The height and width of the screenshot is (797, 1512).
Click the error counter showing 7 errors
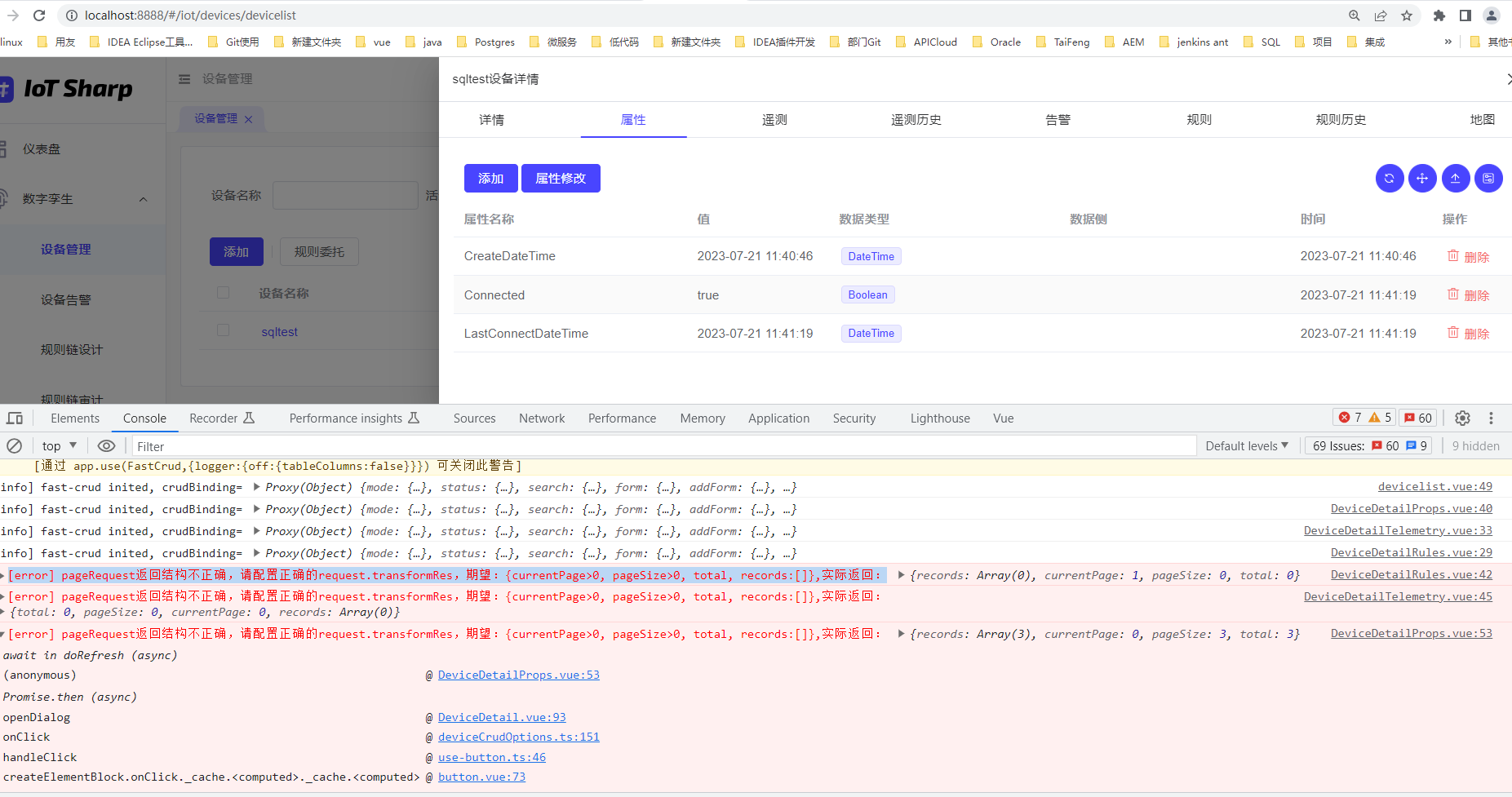coord(1352,417)
